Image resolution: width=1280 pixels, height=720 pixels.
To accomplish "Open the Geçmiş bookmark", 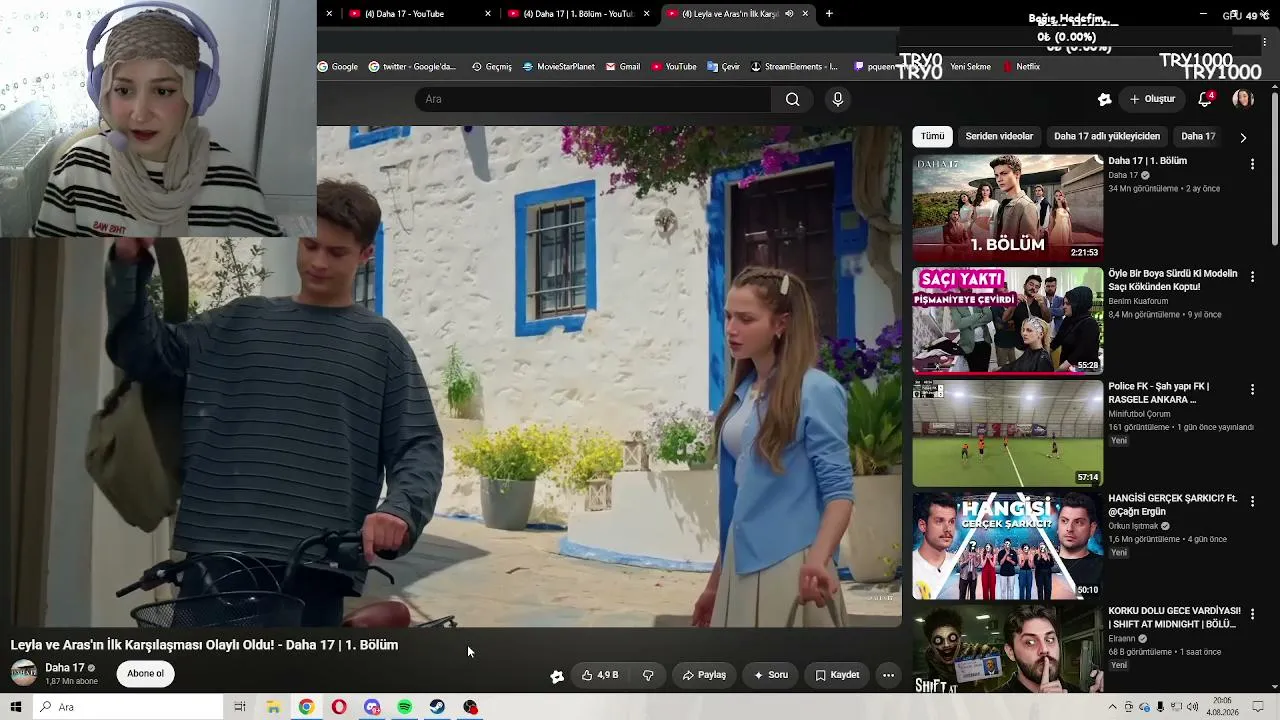I will coord(492,67).
